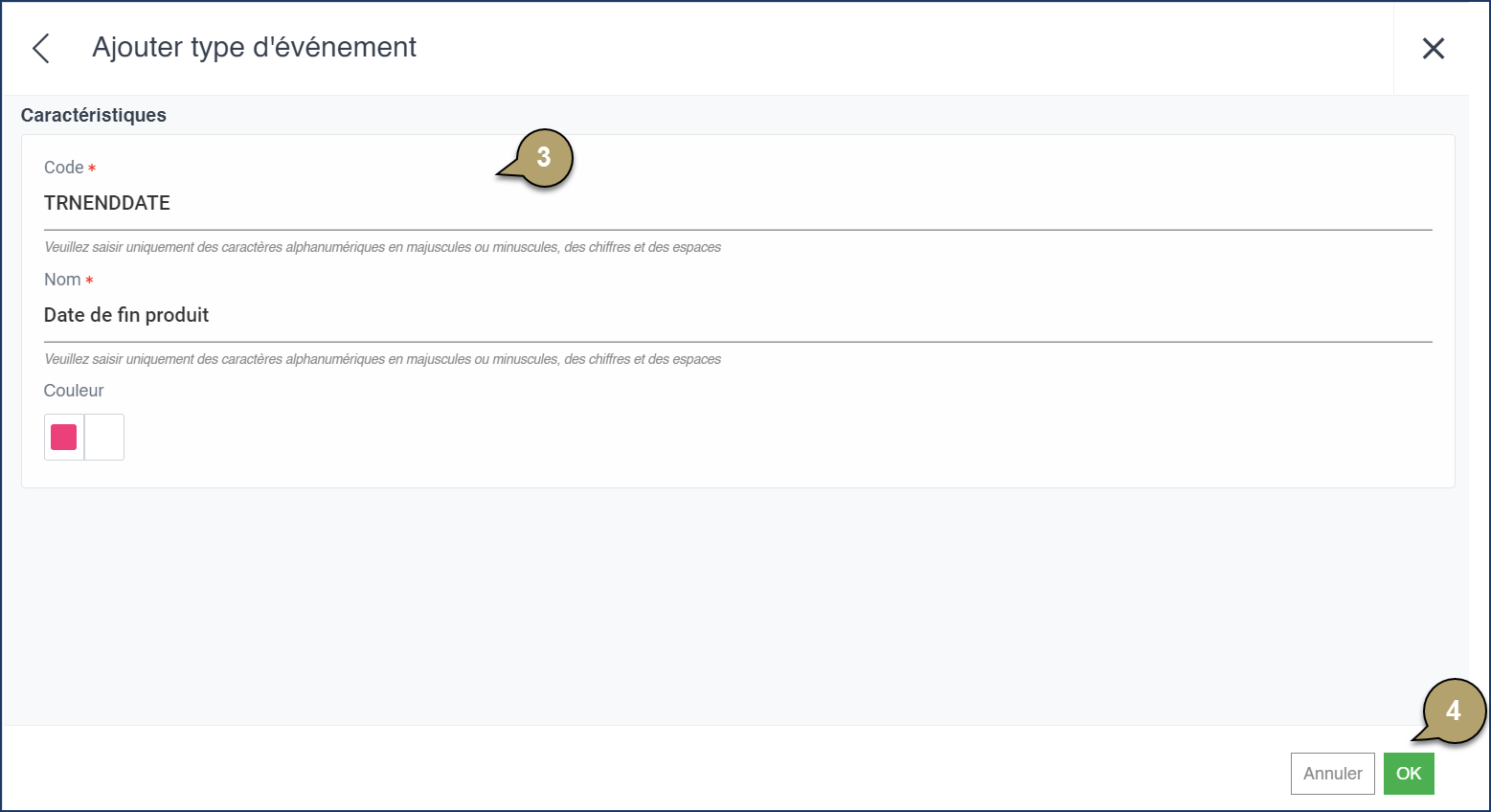
Task: Click the pink color square under Couleur
Action: 63,437
